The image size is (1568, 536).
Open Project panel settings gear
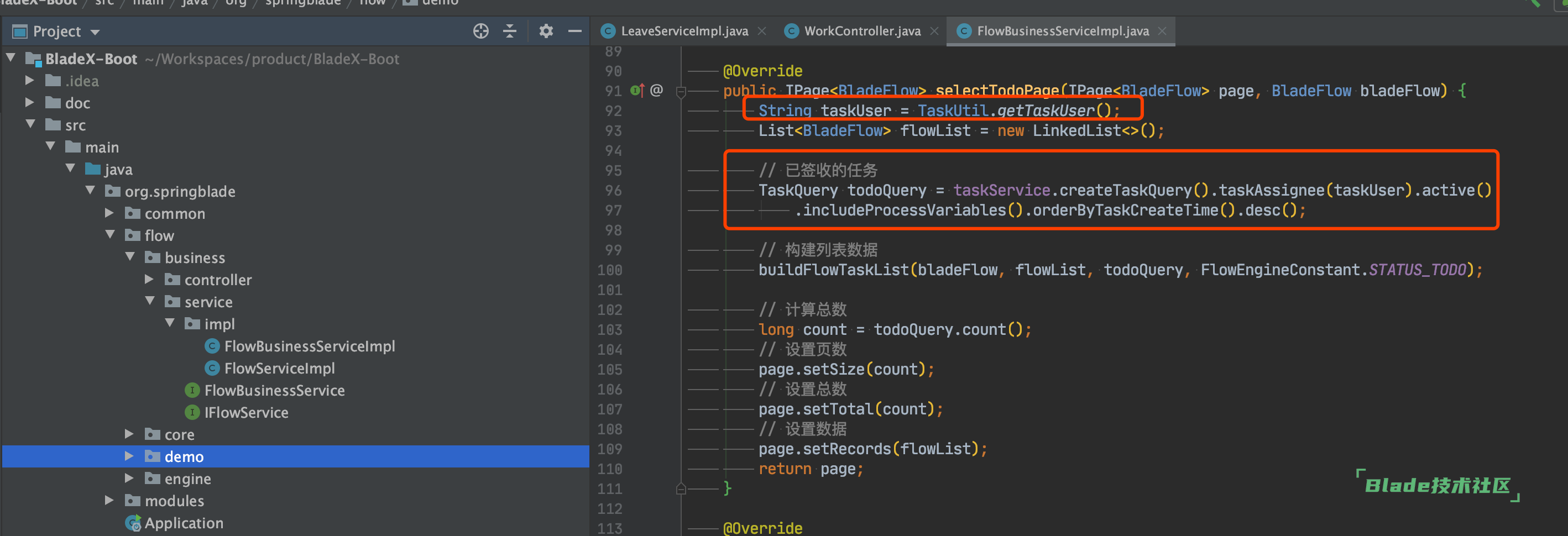[x=546, y=31]
